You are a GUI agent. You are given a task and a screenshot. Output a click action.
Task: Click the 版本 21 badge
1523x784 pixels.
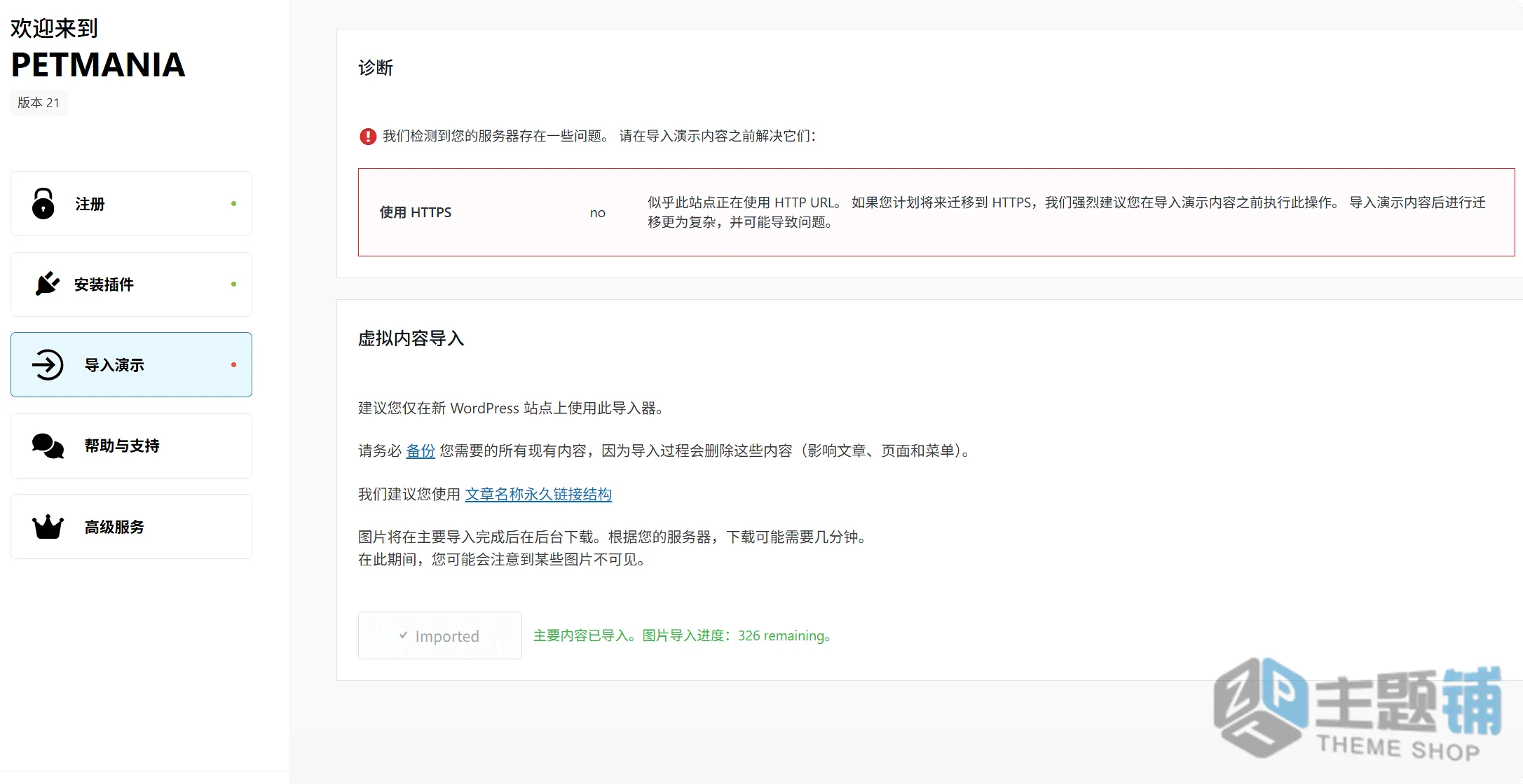point(39,102)
